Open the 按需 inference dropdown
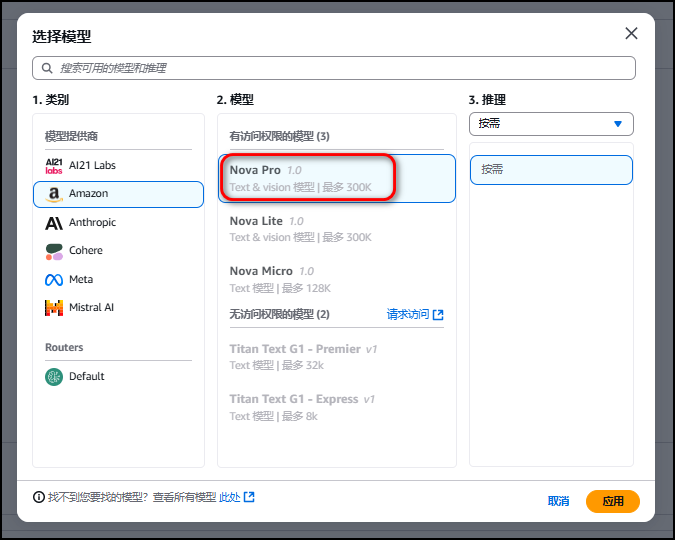The height and width of the screenshot is (540, 675). 551,124
